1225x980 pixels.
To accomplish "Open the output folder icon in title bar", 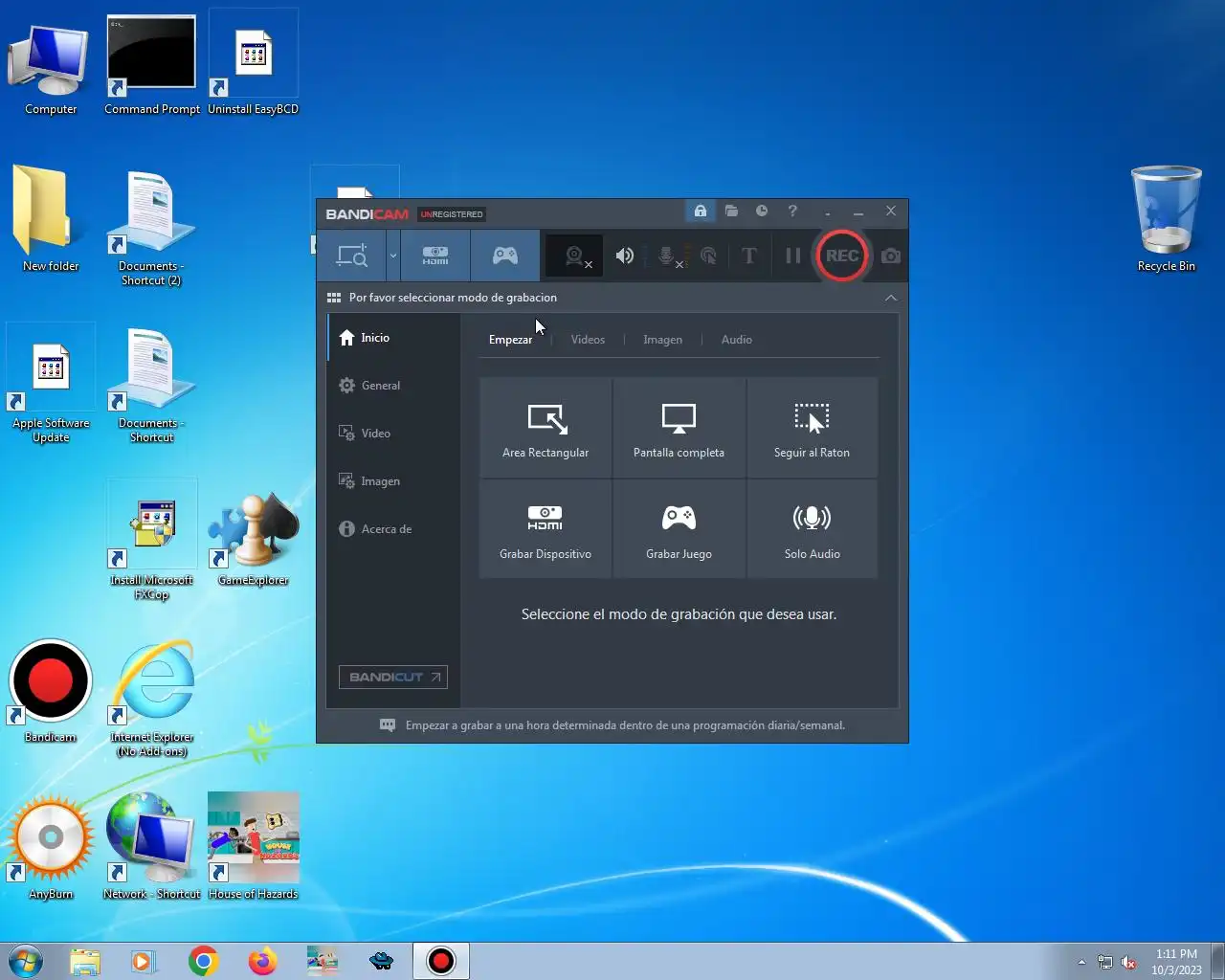I will pyautogui.click(x=731, y=212).
